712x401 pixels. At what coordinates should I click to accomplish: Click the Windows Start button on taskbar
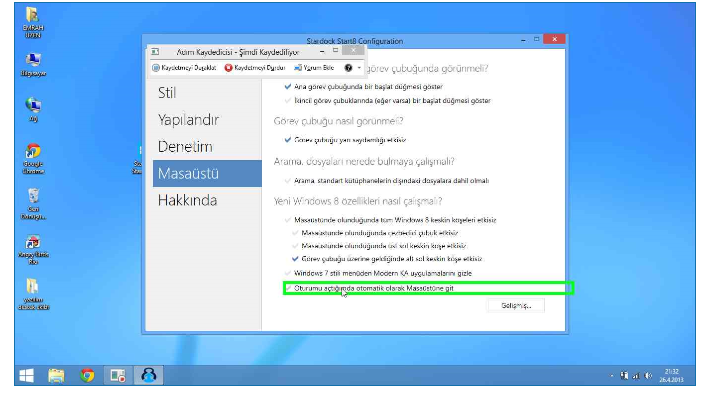tap(27, 376)
